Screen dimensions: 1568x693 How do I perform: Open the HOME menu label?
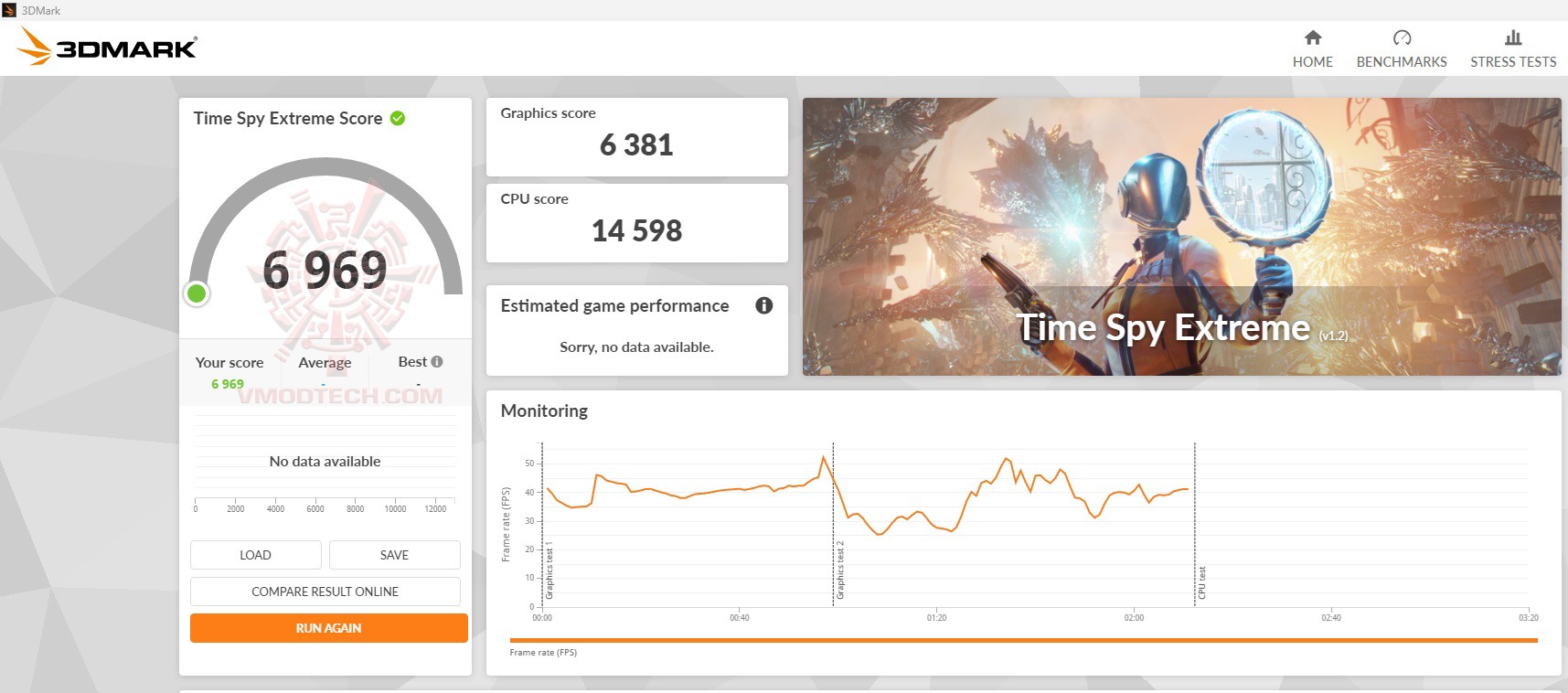point(1313,62)
